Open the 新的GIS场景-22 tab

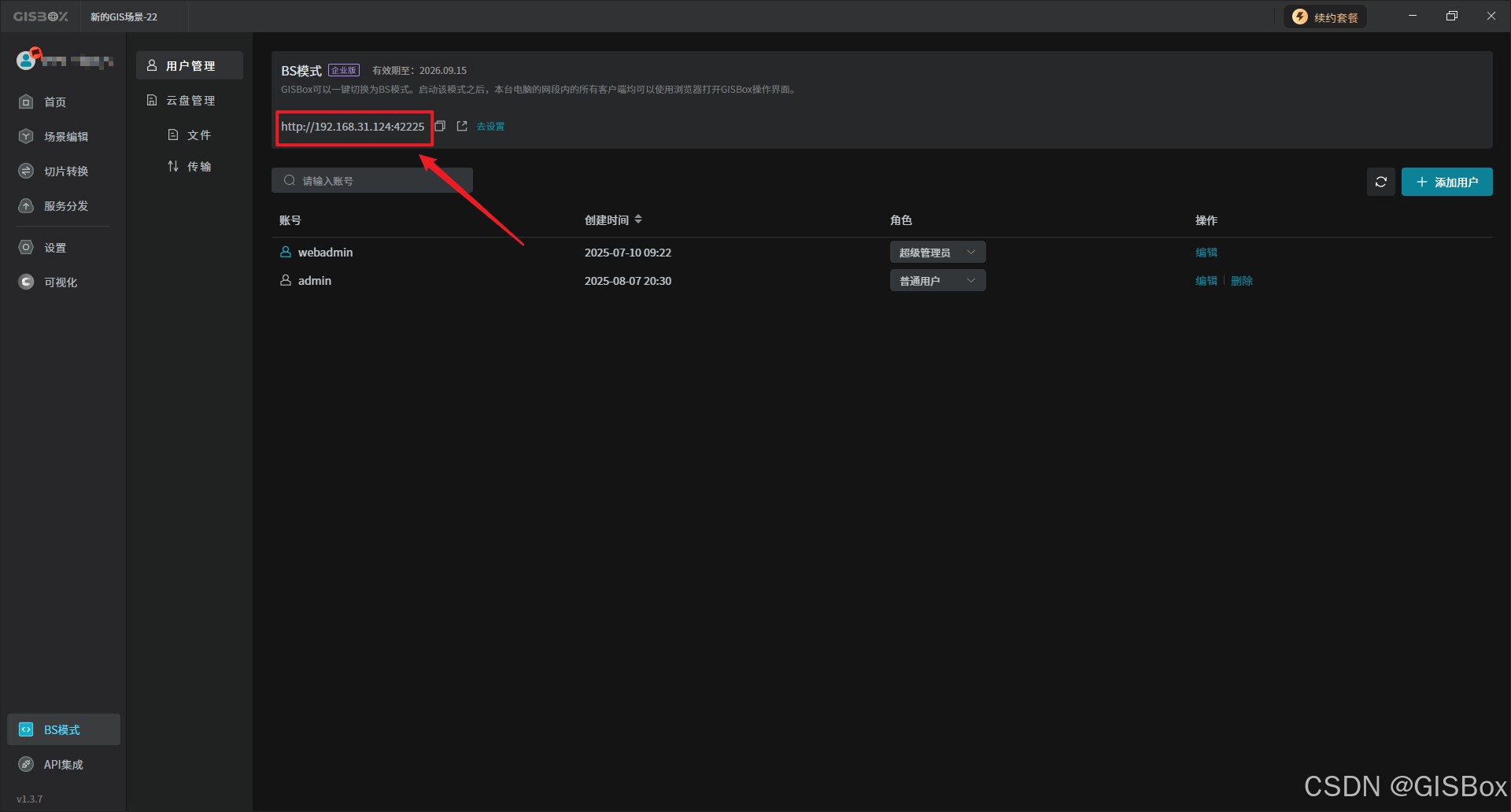(x=124, y=17)
